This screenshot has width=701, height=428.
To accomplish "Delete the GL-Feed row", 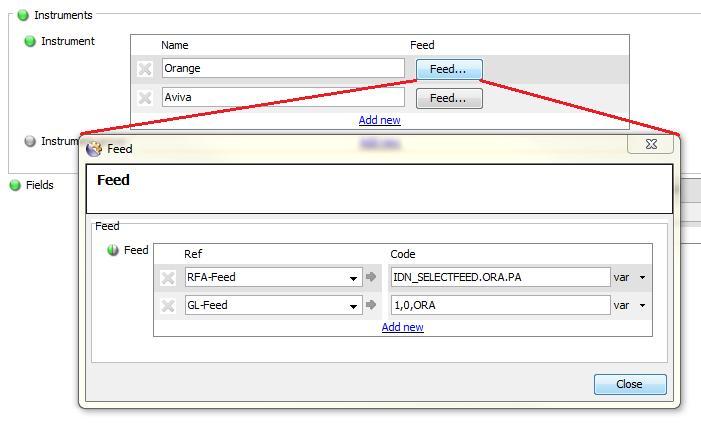I will [168, 306].
